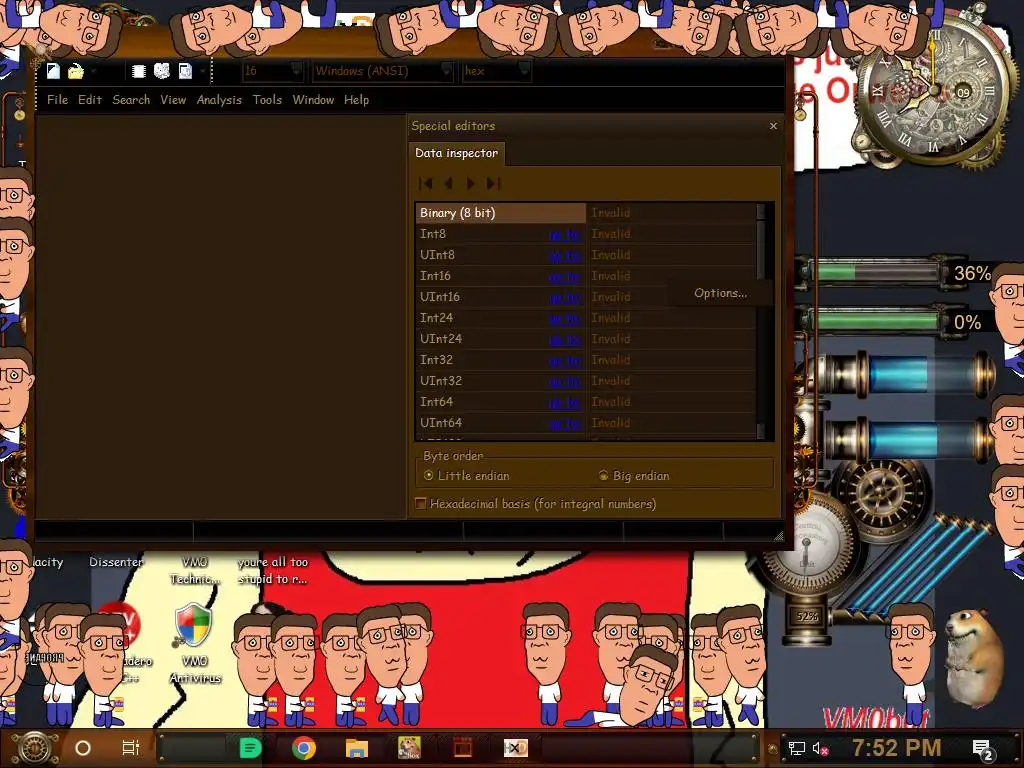This screenshot has width=1024, height=768.
Task: Select the UInt32 row label
Action: pos(441,381)
